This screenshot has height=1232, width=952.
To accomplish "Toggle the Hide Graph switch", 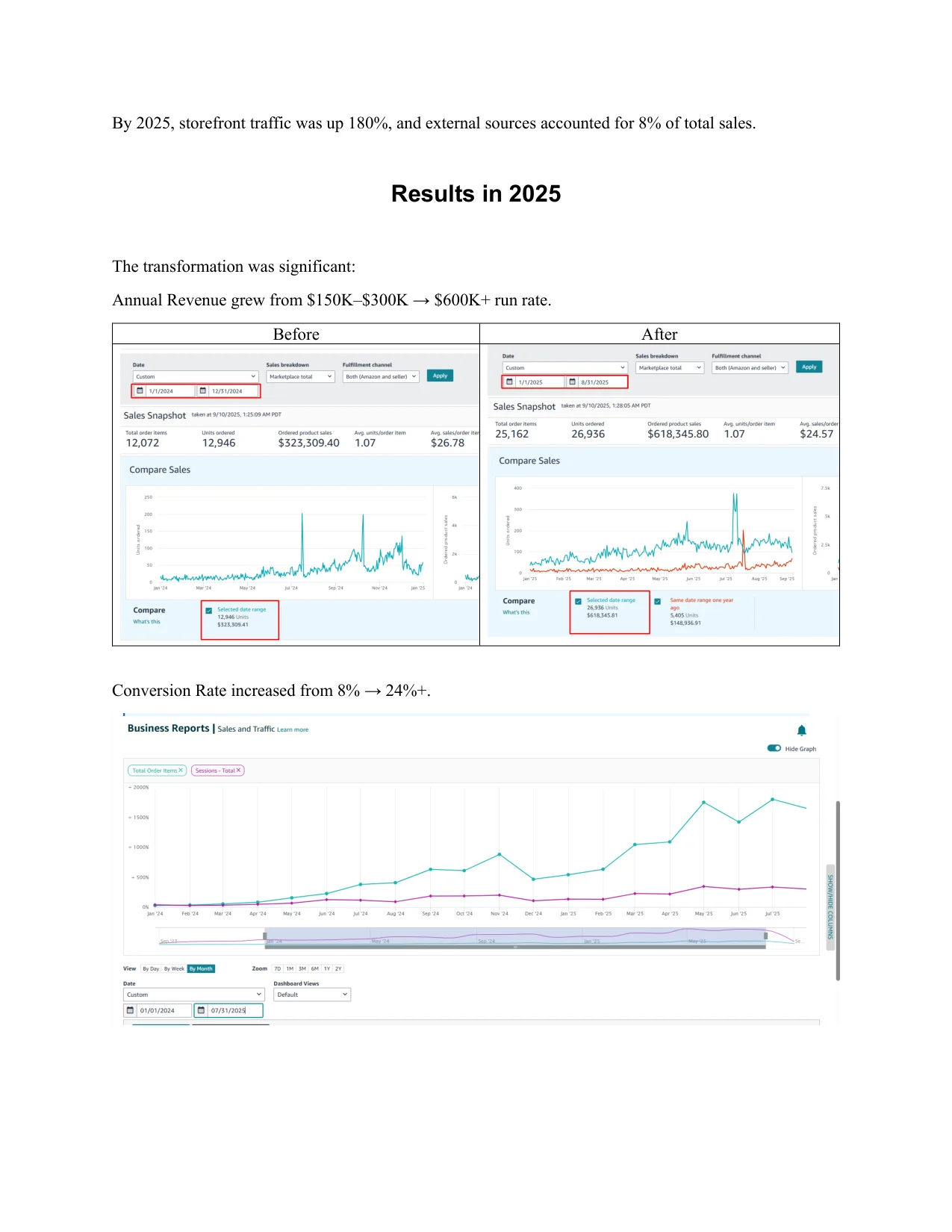I will pos(774,748).
